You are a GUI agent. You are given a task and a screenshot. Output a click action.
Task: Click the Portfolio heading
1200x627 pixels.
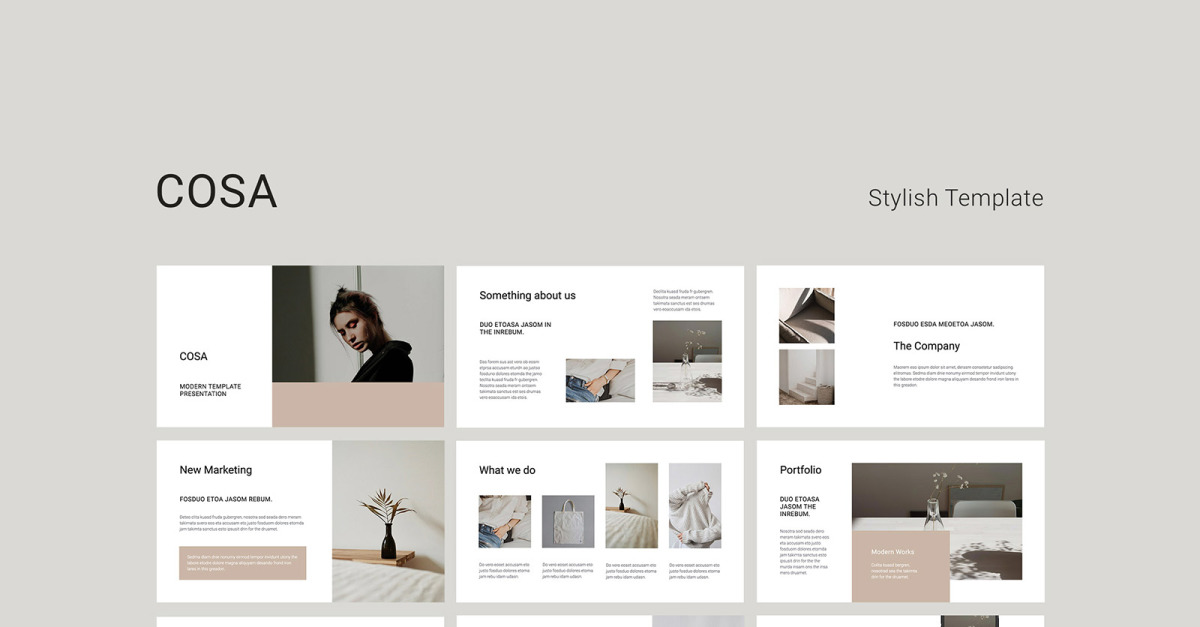[800, 470]
